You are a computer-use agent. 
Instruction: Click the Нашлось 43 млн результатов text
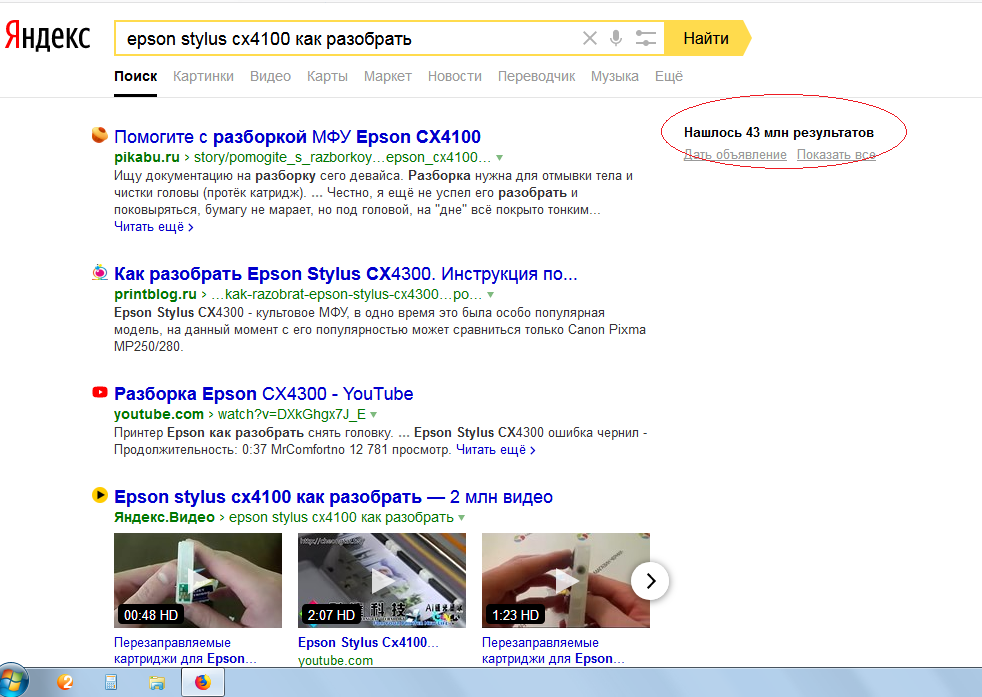tap(778, 133)
